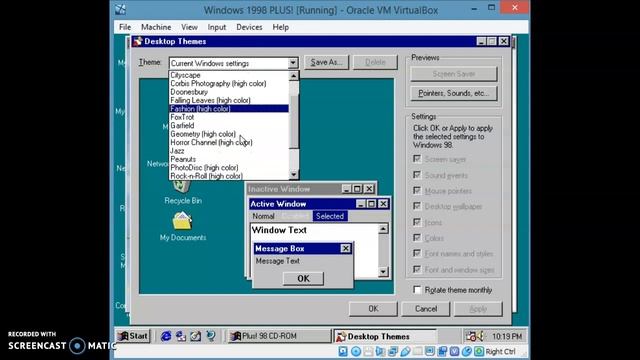
Task: Choose the Doonesbury theme
Action: click(x=229, y=92)
